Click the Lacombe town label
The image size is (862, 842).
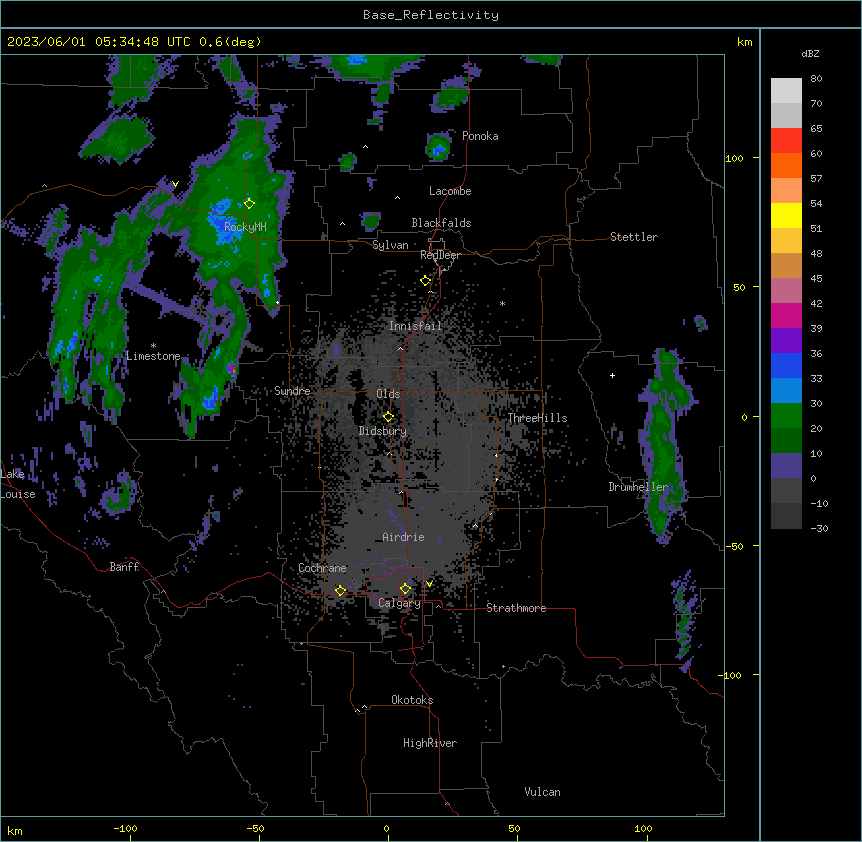click(450, 191)
